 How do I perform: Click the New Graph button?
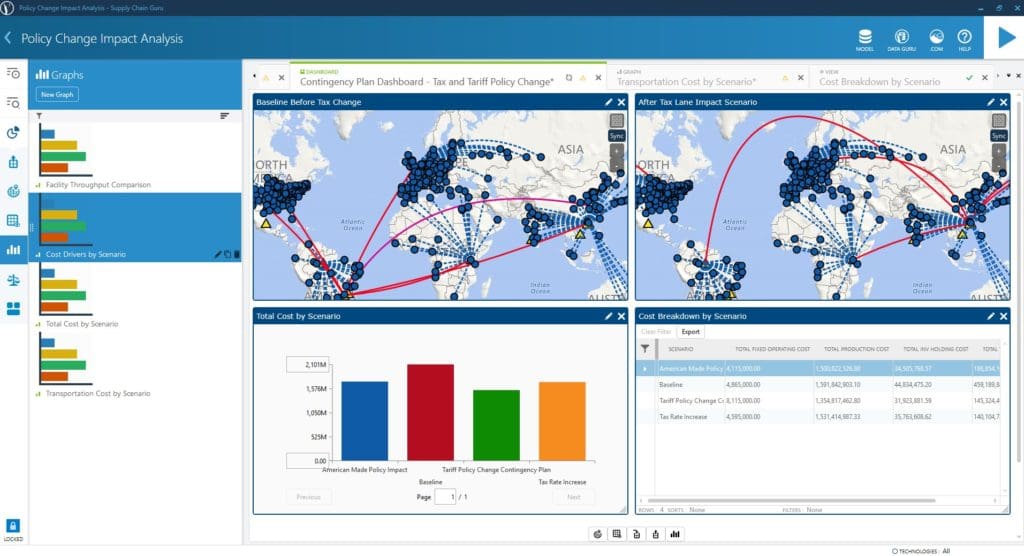pos(57,95)
